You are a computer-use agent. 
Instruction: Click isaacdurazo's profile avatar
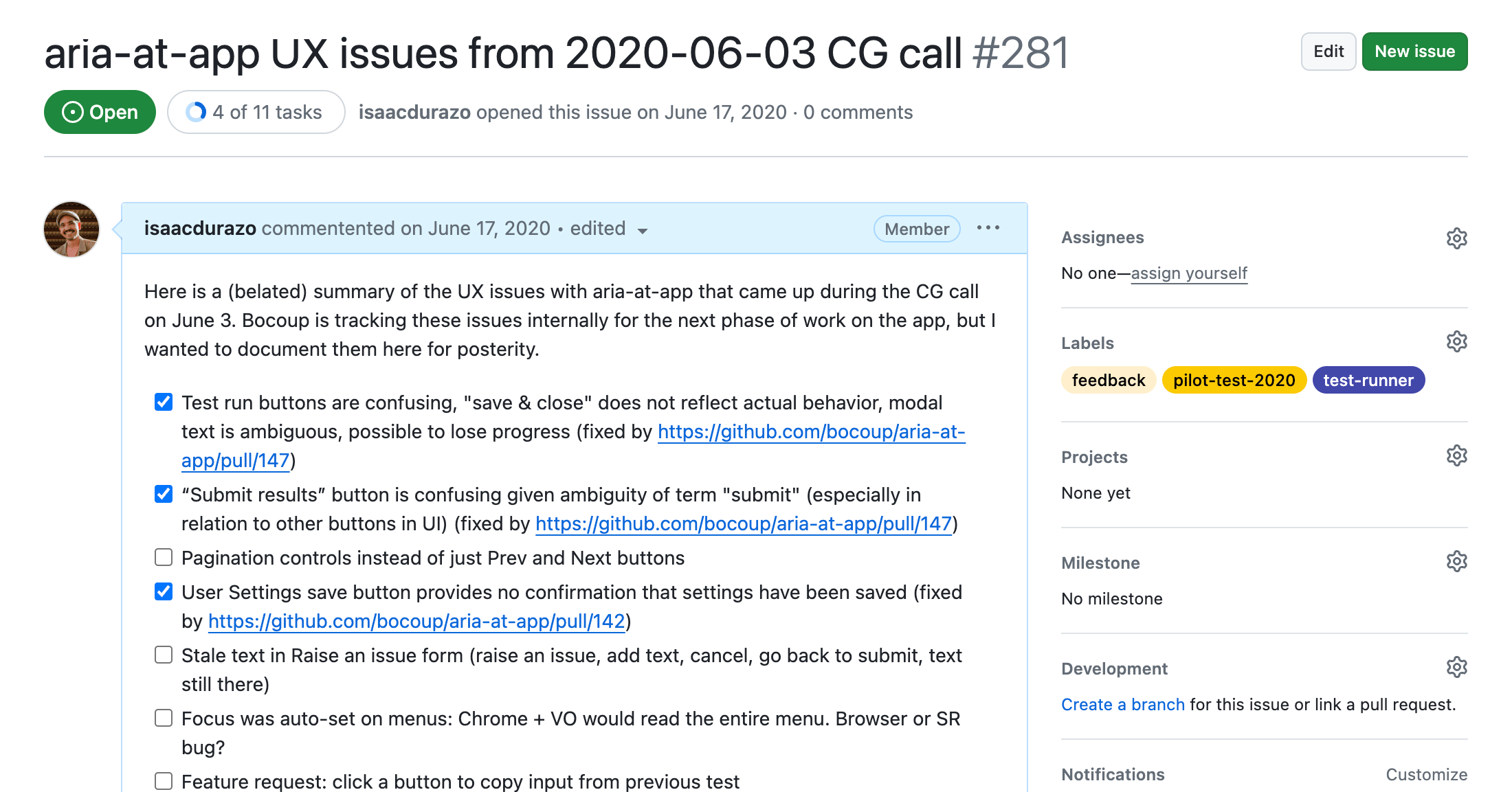coord(71,229)
